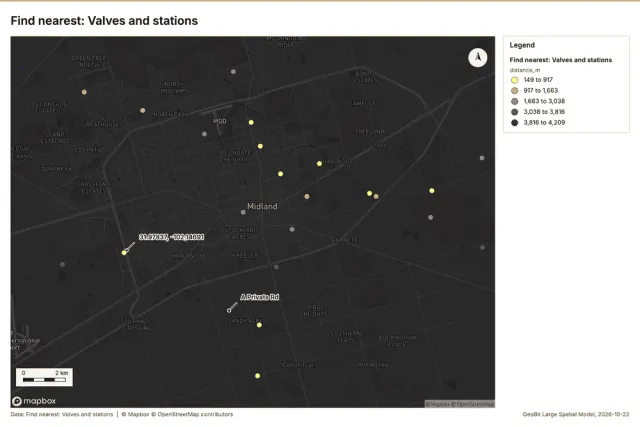The width and height of the screenshot is (640, 427).
Task: Click the Green Tree North neighborhood label
Action: pos(89,62)
